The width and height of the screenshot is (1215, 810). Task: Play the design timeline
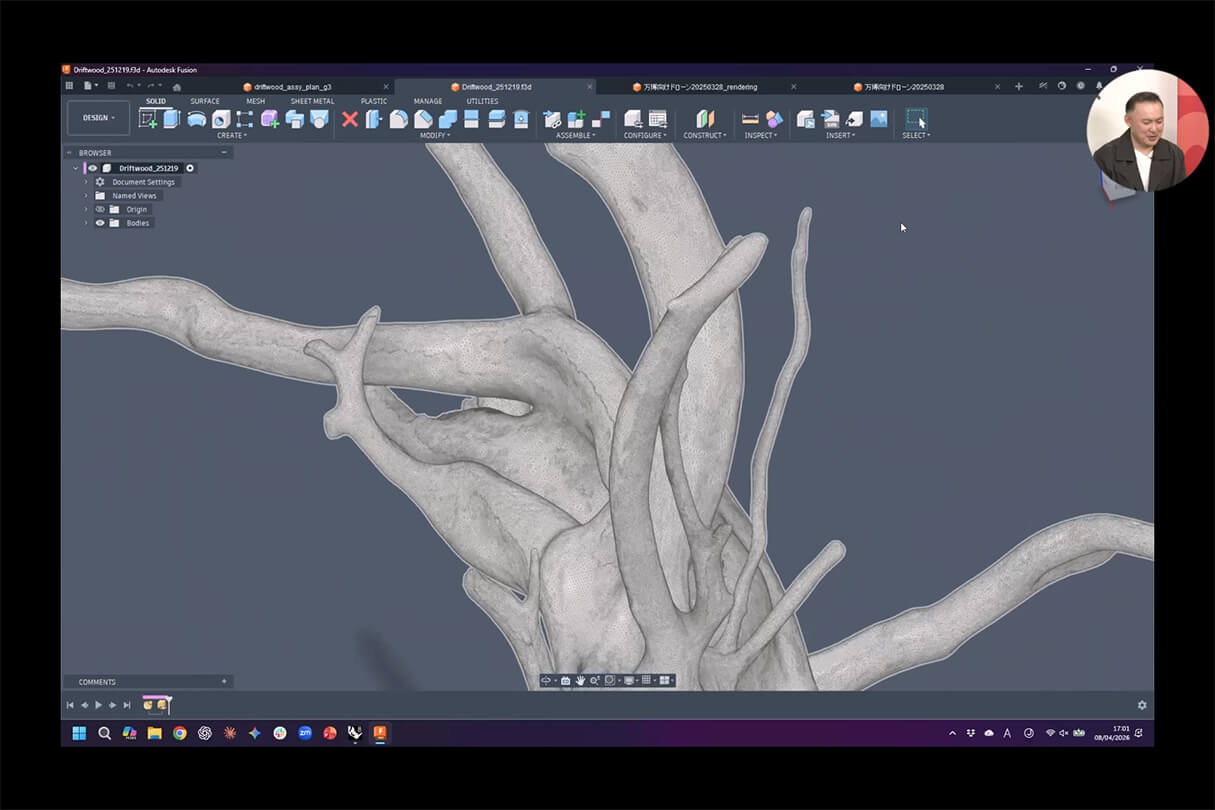click(x=98, y=705)
